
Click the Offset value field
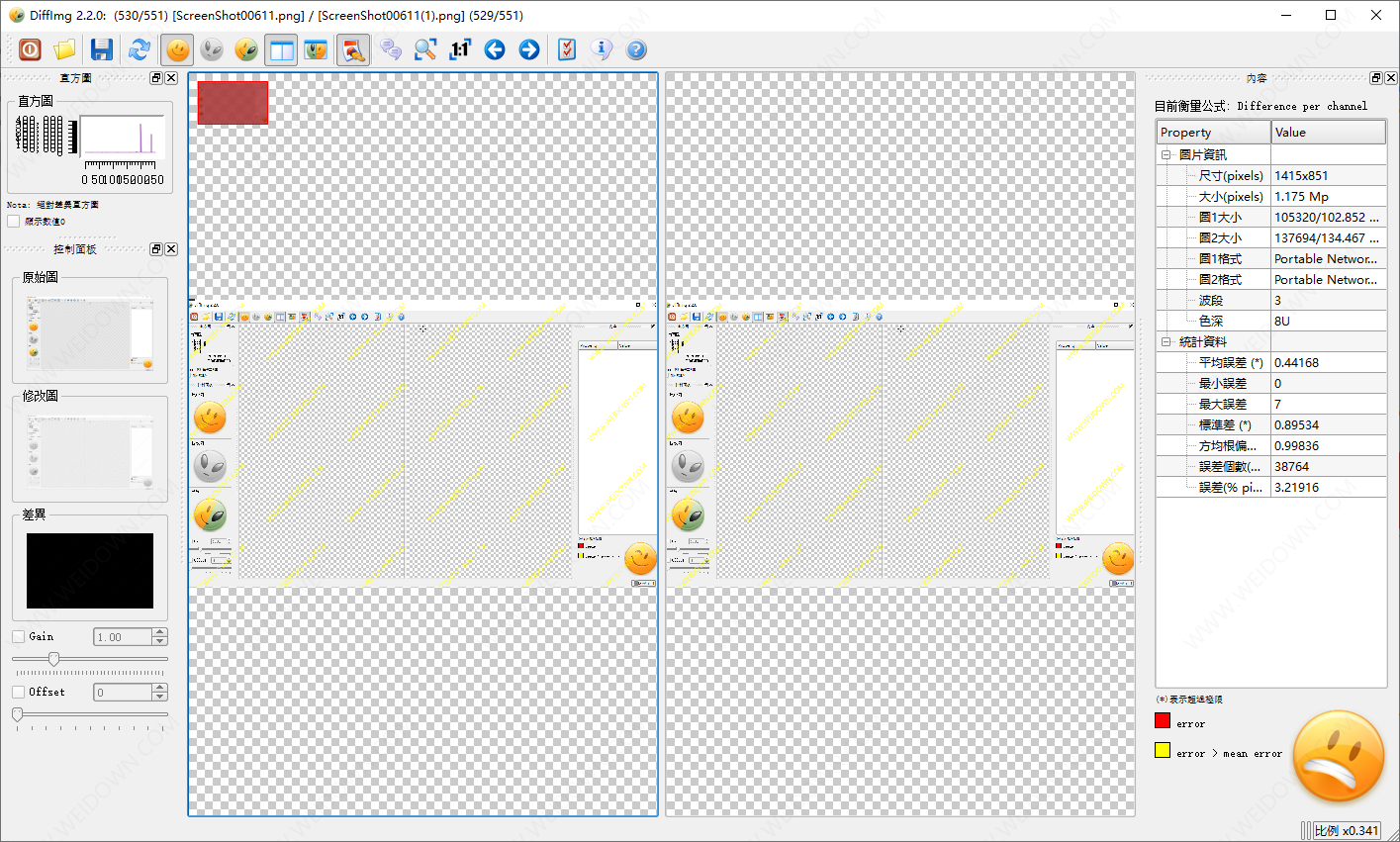click(x=124, y=693)
